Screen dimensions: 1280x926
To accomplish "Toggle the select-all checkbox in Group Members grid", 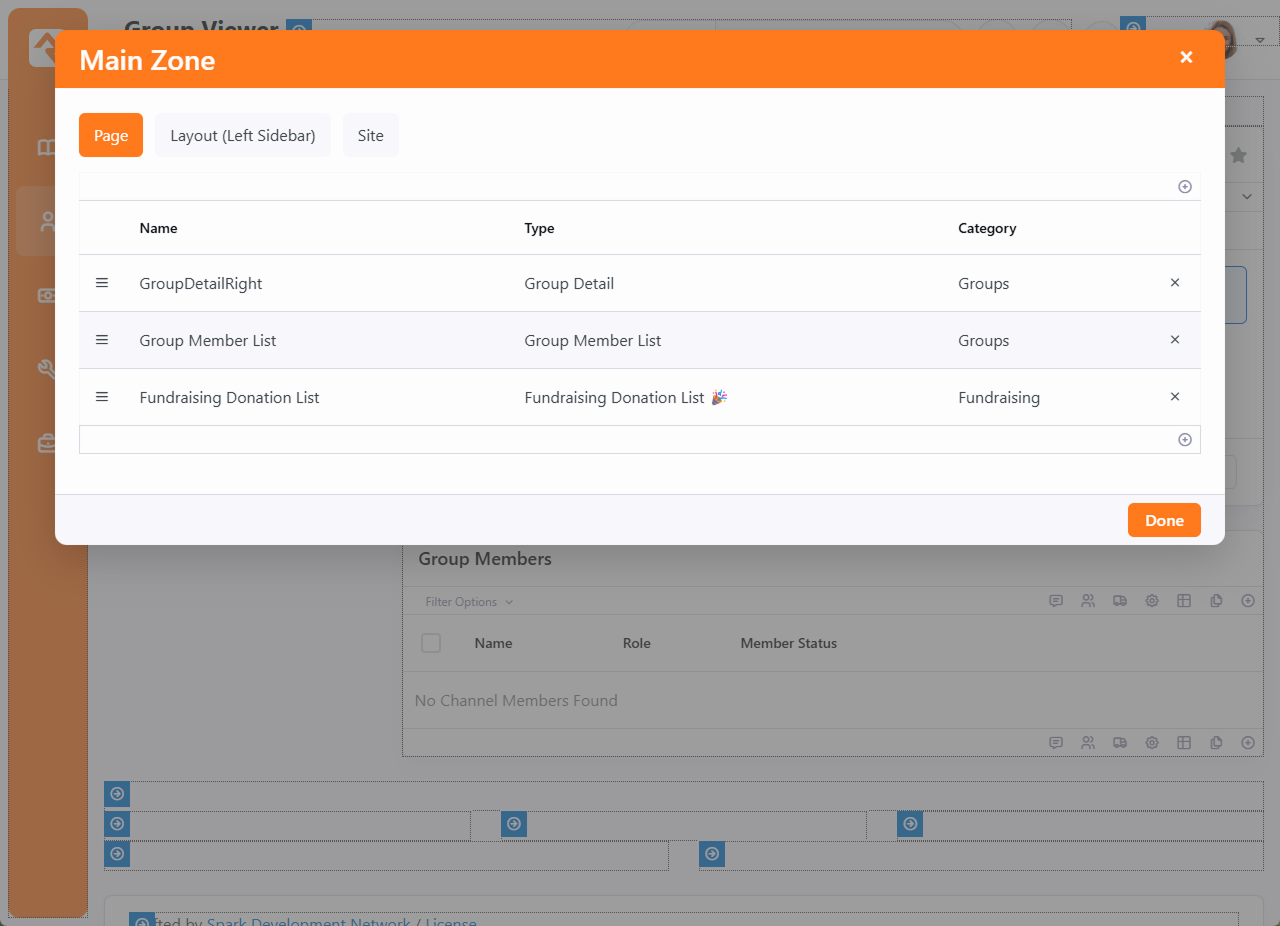I will 431,643.
